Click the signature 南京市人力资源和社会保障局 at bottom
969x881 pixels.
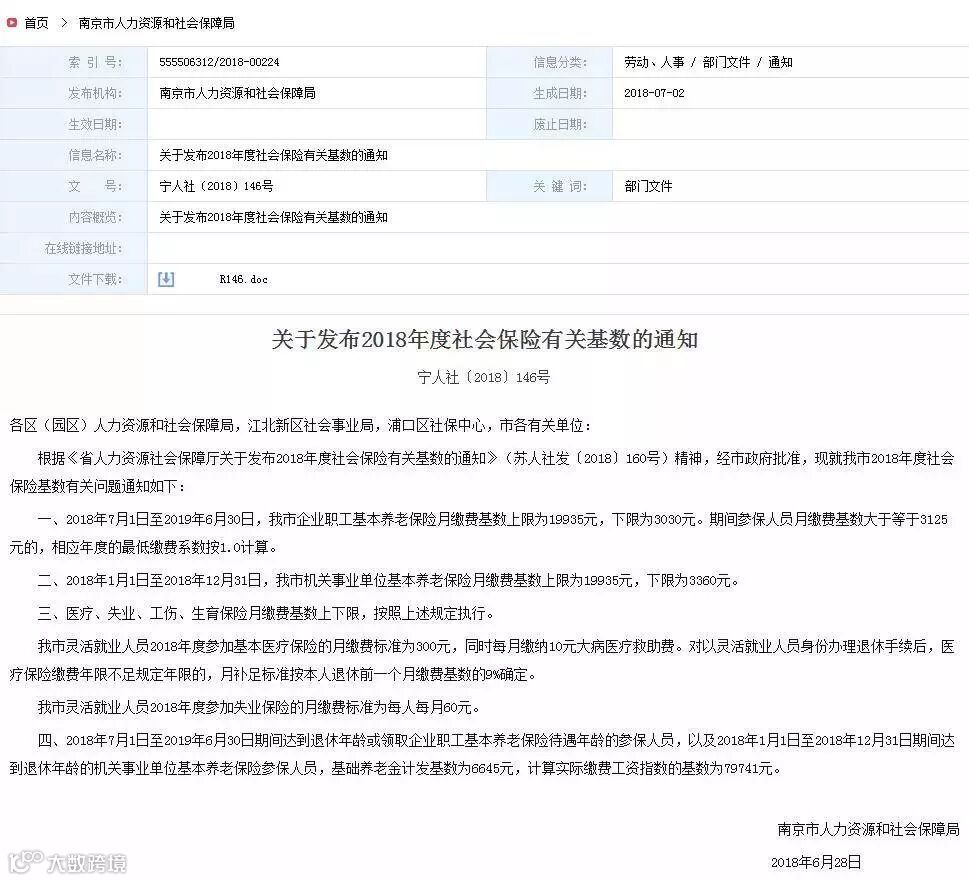coord(868,829)
